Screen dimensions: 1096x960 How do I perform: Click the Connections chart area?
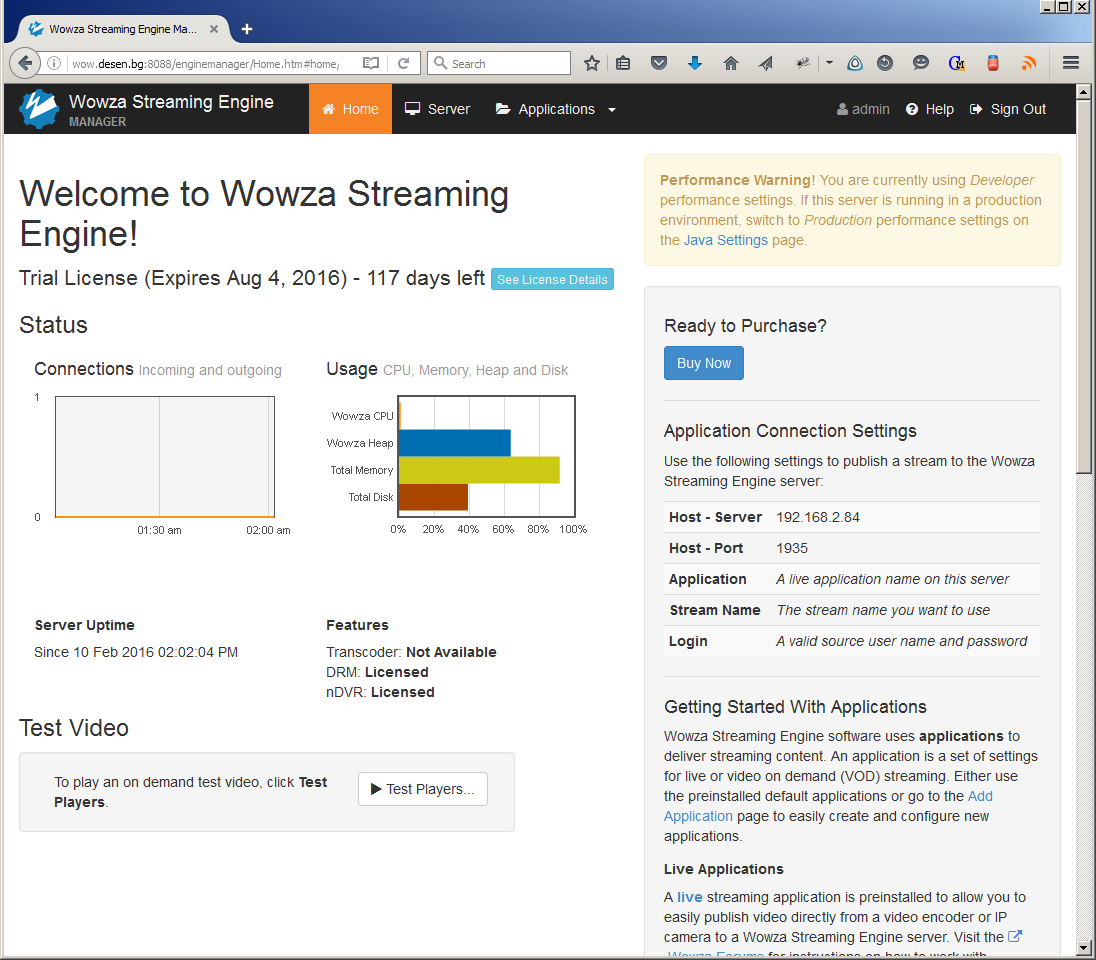pos(165,457)
